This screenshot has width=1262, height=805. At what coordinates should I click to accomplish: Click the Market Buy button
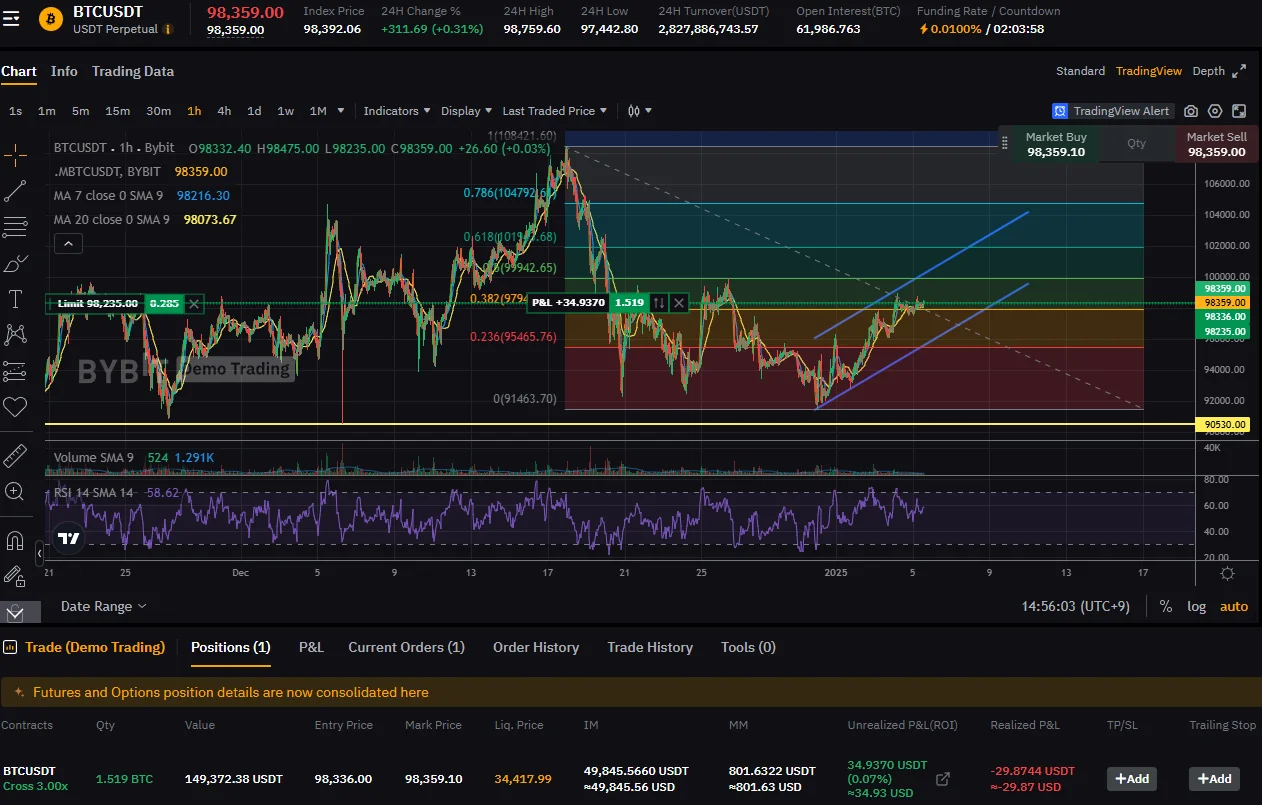coord(1055,144)
